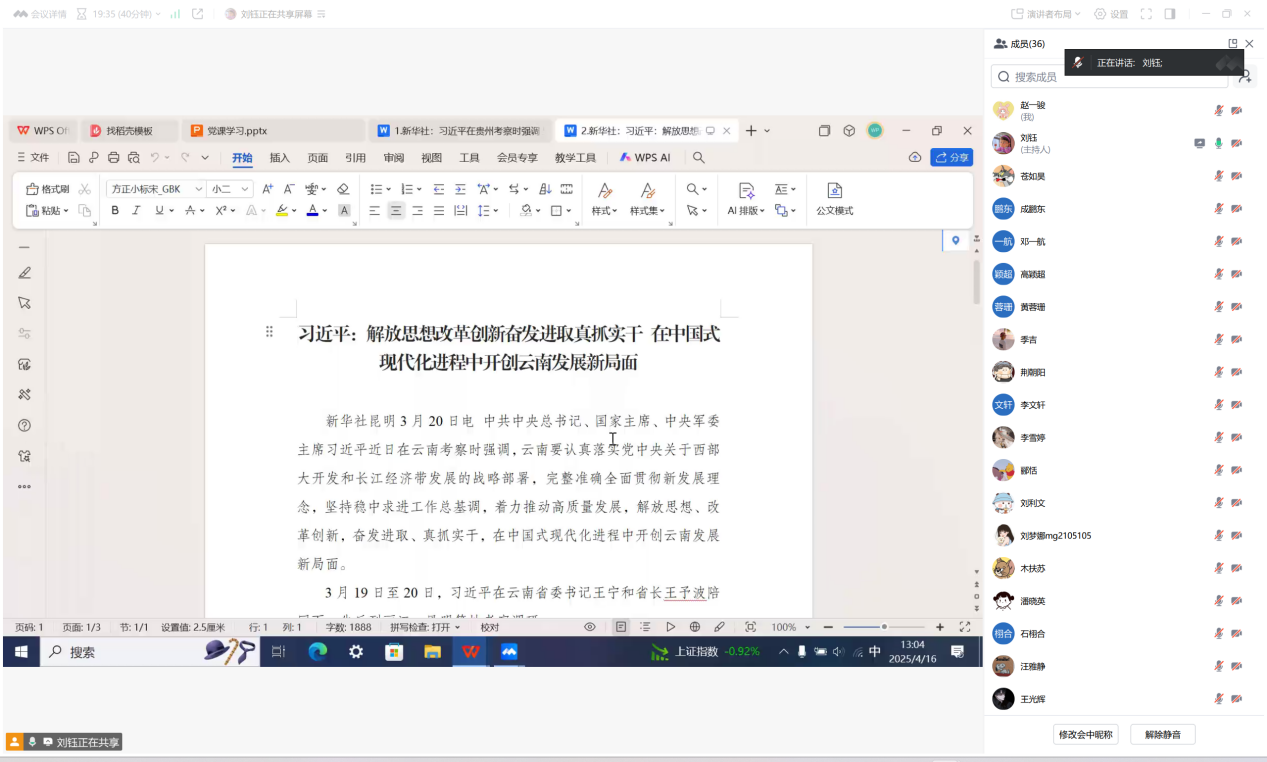The height and width of the screenshot is (762, 1267).
Task: Click the pen tool in left sidebar
Action: click(25, 273)
